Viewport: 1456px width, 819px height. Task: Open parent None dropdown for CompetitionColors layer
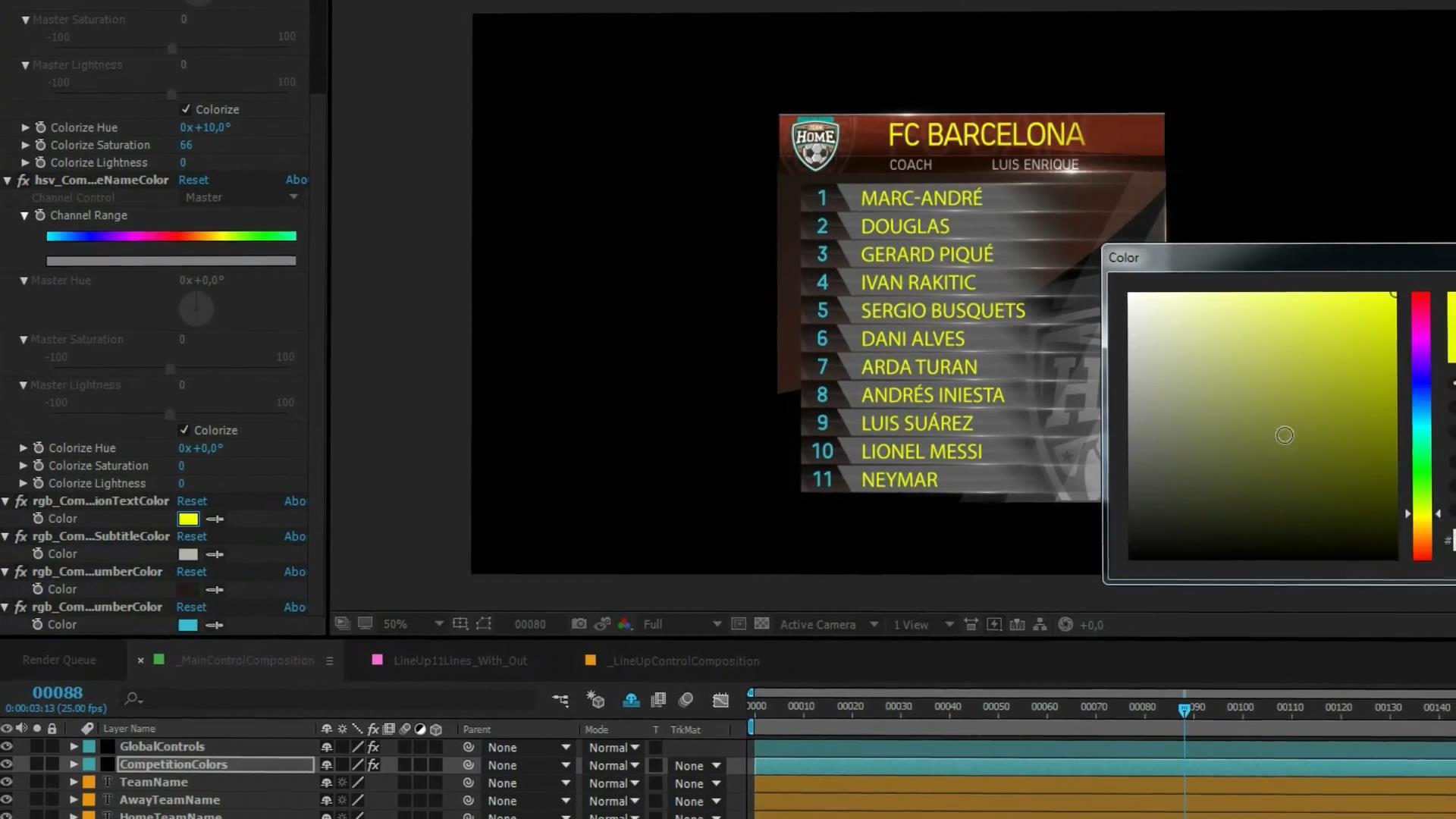click(529, 766)
